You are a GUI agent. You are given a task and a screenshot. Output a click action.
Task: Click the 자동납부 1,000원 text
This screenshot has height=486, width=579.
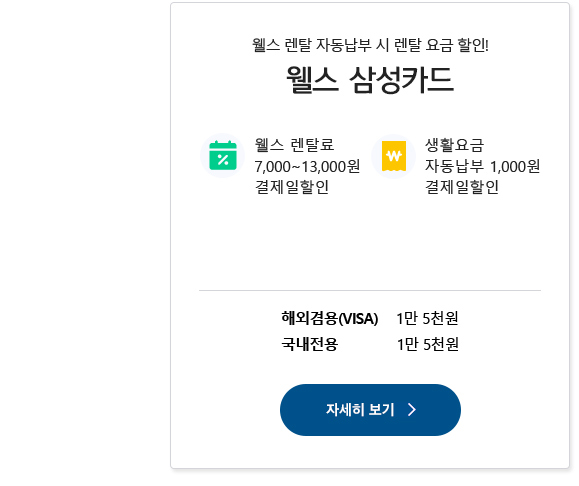pos(483,166)
